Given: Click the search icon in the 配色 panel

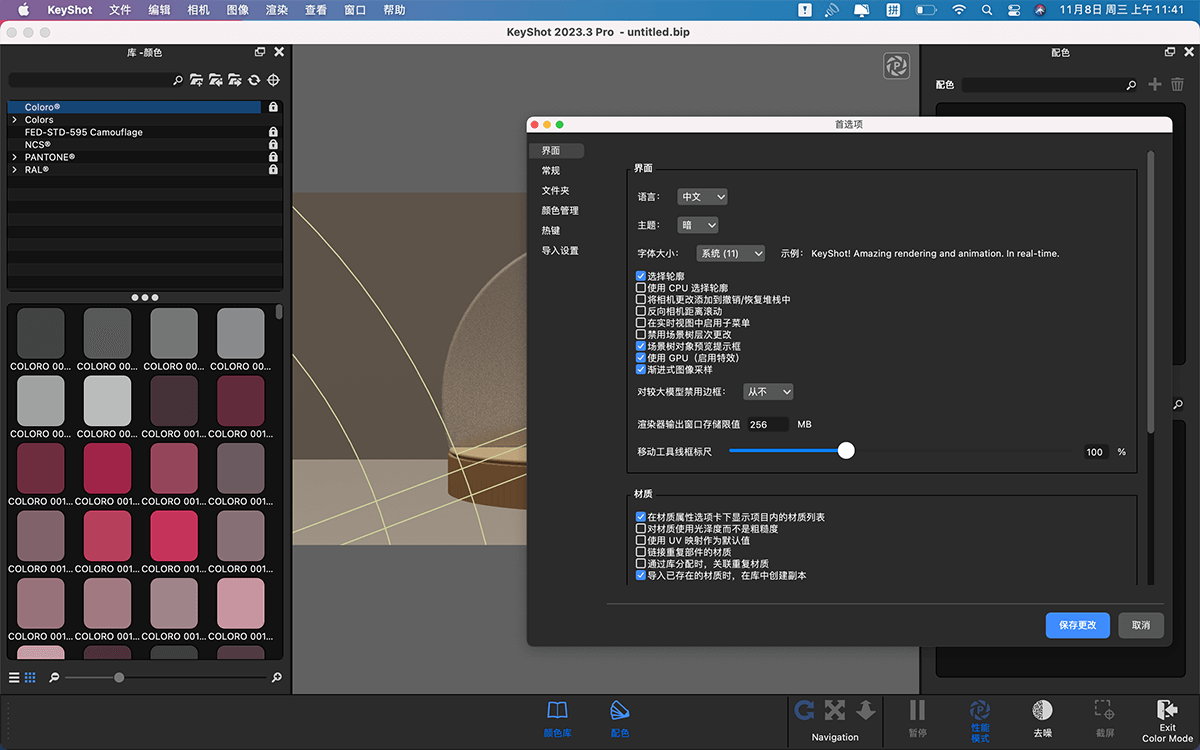Looking at the screenshot, I should [x=1131, y=86].
